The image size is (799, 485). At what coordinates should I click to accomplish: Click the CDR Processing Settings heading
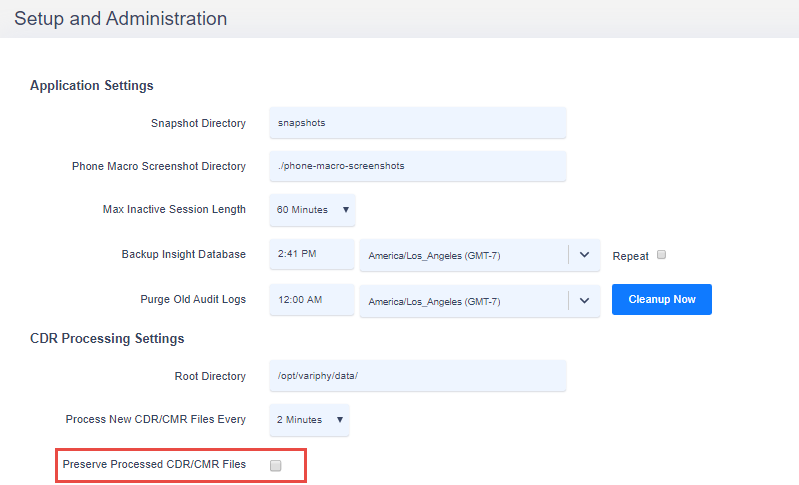pyautogui.click(x=107, y=339)
